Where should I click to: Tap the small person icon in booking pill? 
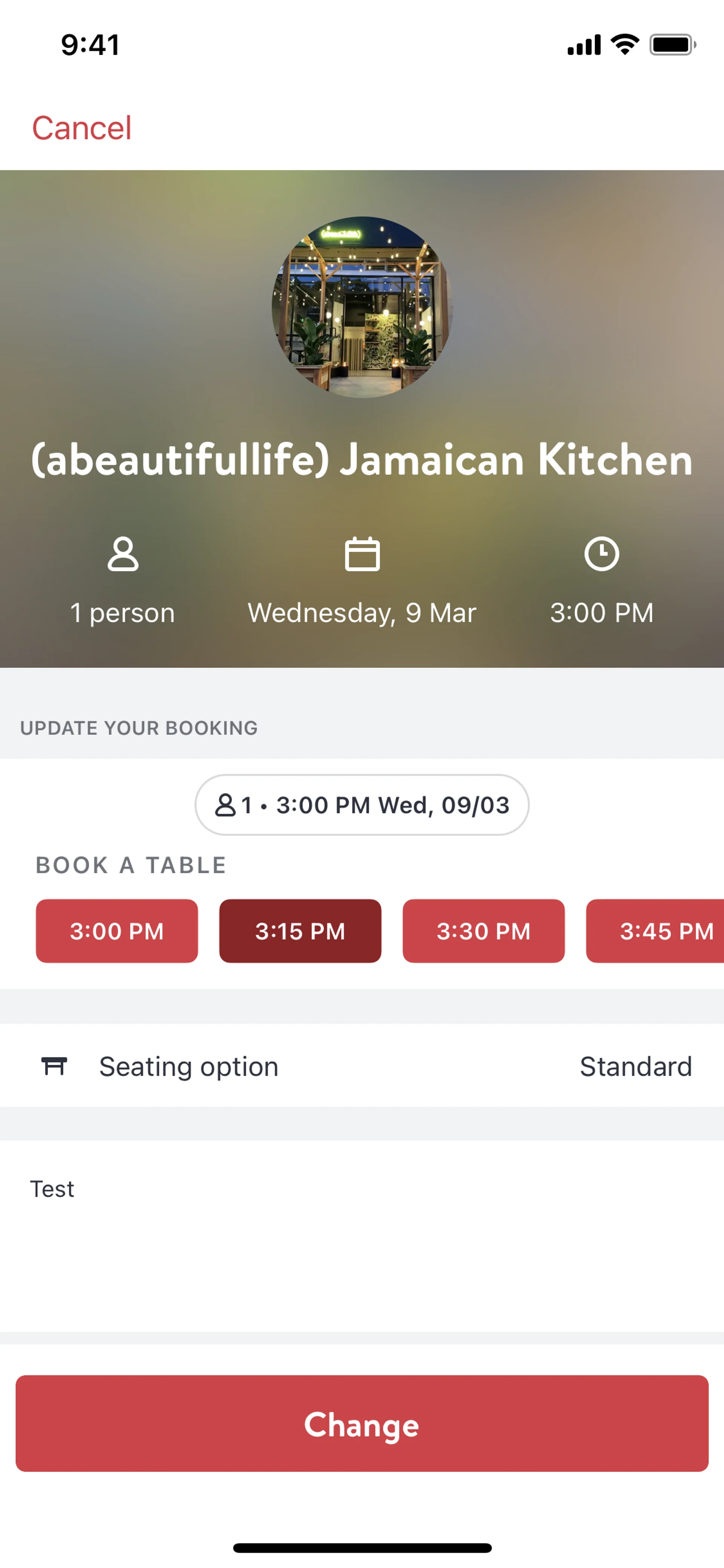tap(225, 805)
